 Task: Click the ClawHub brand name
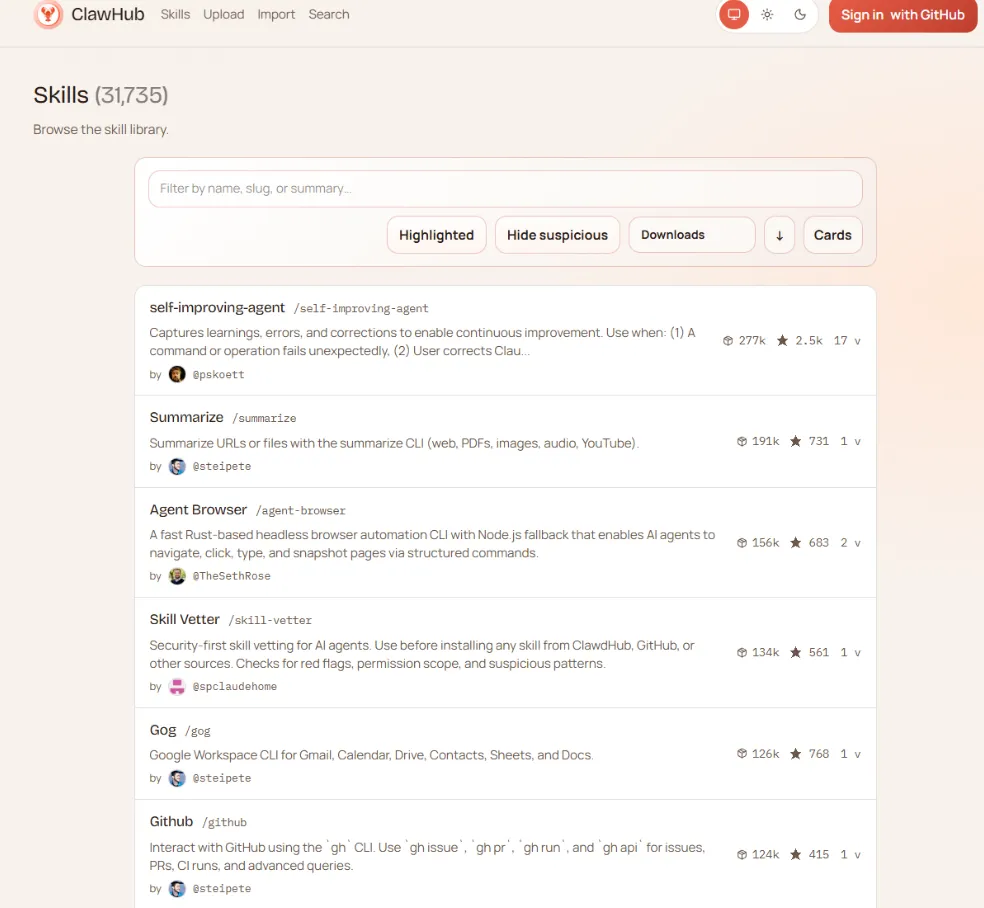(x=108, y=14)
